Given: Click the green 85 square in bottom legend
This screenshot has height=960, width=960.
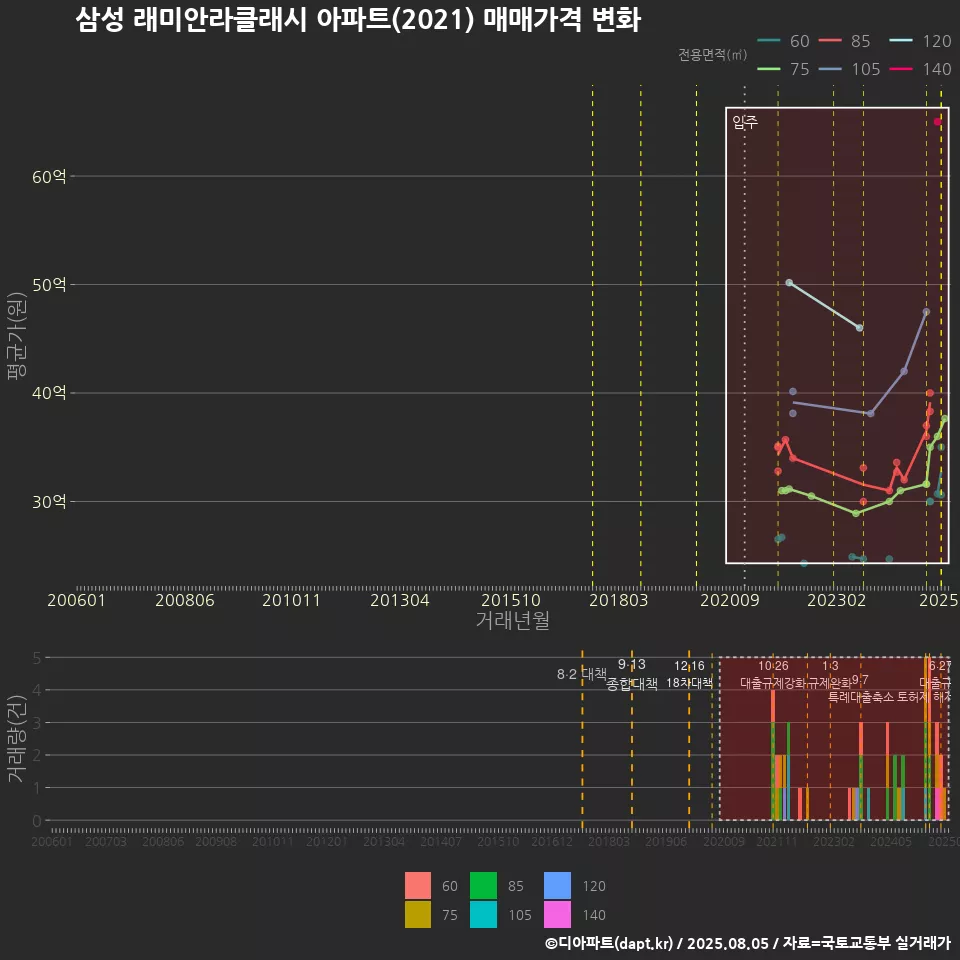Looking at the screenshot, I should (x=483, y=885).
